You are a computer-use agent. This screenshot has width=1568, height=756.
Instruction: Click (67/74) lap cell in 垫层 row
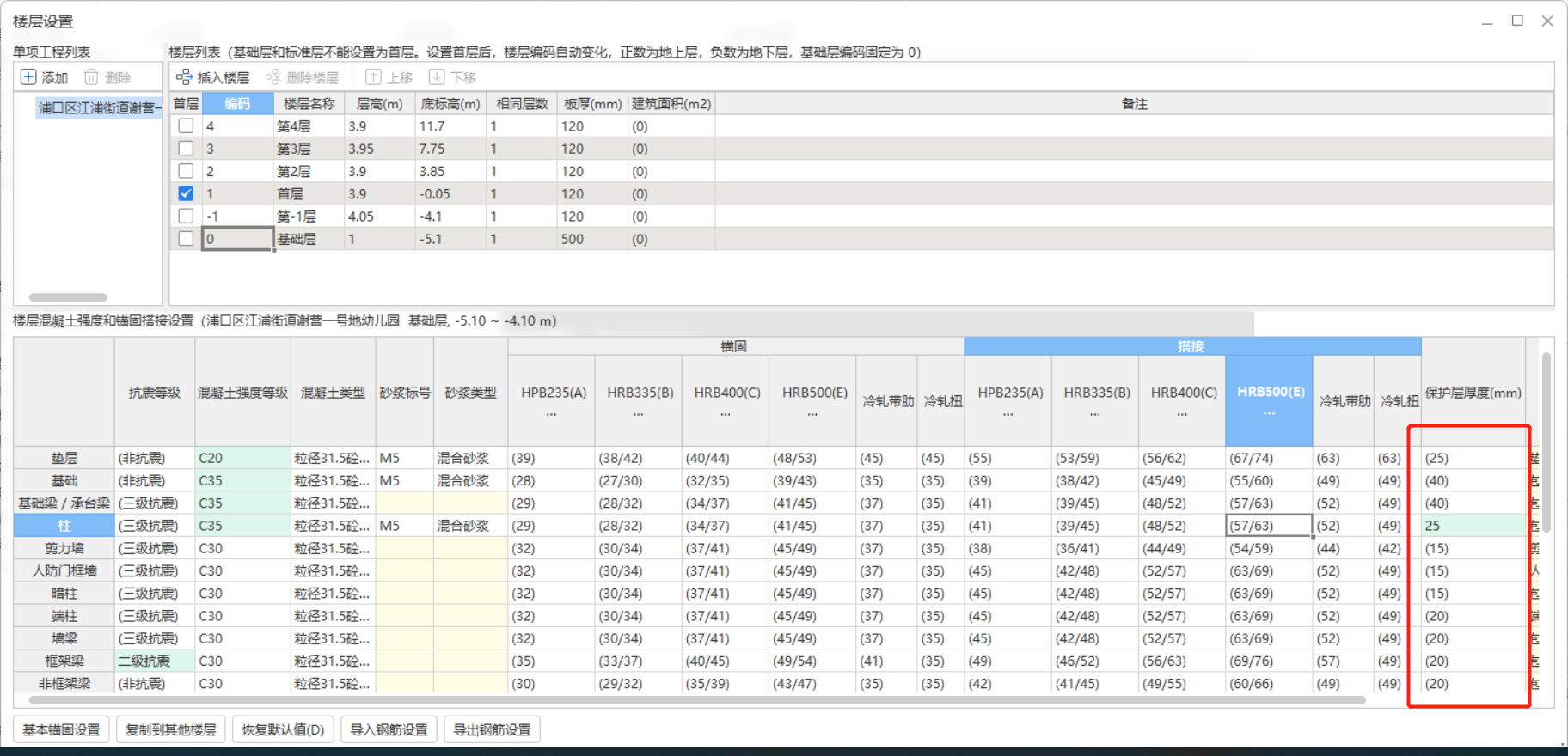[x=1269, y=458]
